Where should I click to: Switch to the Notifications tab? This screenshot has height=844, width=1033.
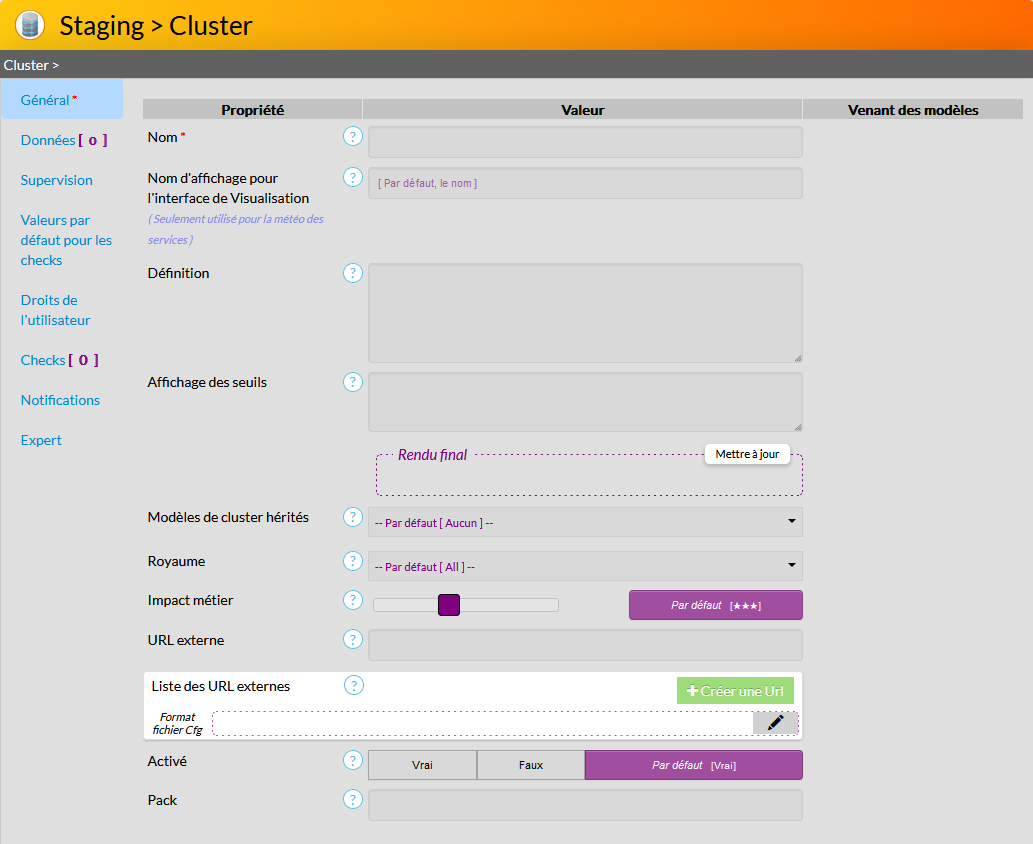tap(60, 400)
